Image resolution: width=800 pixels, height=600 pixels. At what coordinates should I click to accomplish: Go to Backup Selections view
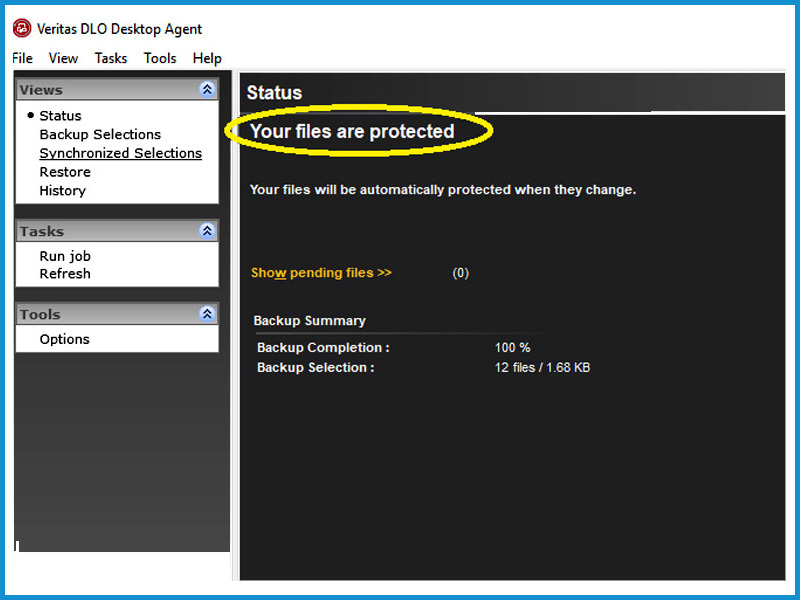100,134
